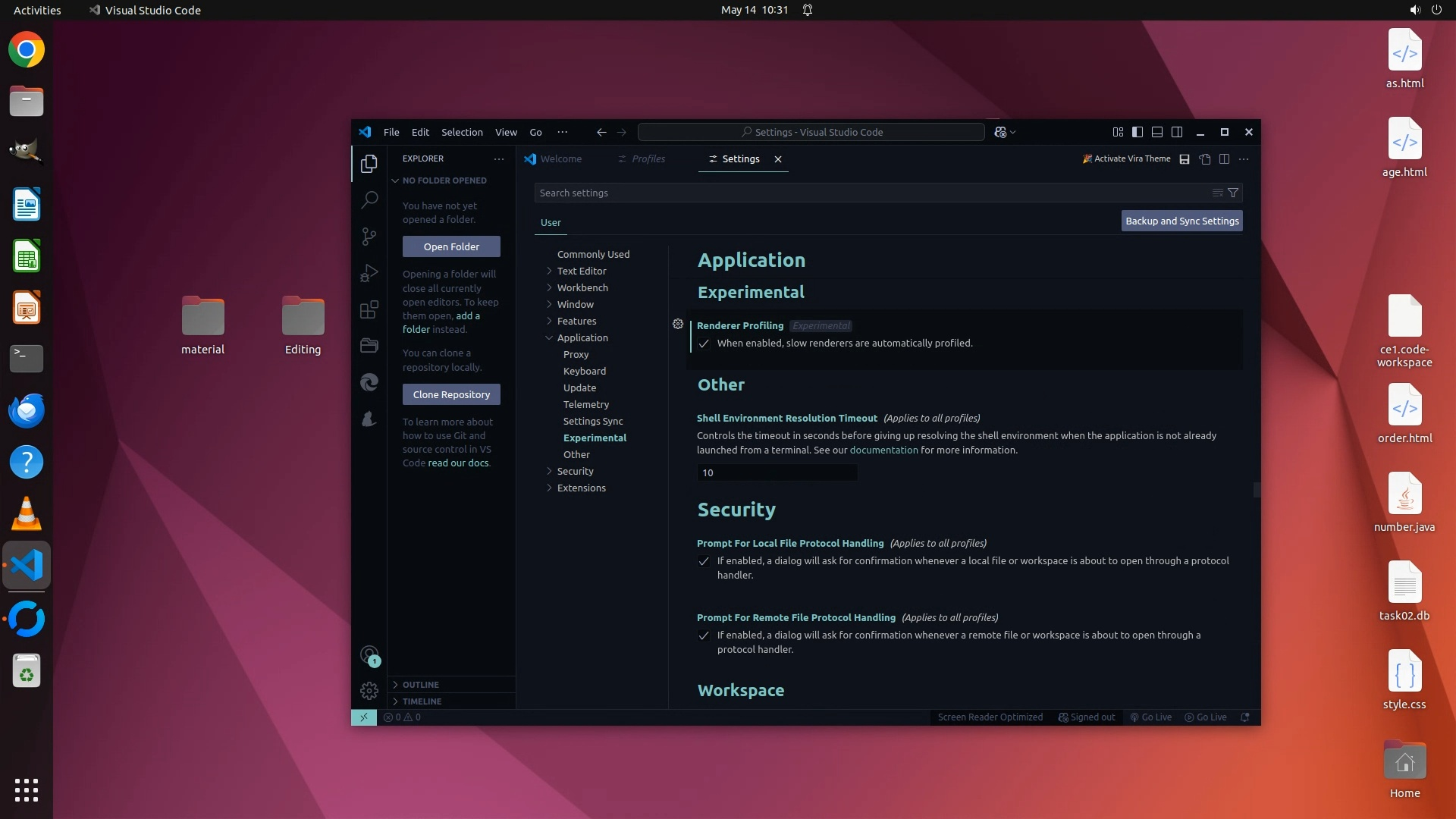
Task: Uncheck Prompt For Remote File Protocol Handling
Action: [704, 635]
